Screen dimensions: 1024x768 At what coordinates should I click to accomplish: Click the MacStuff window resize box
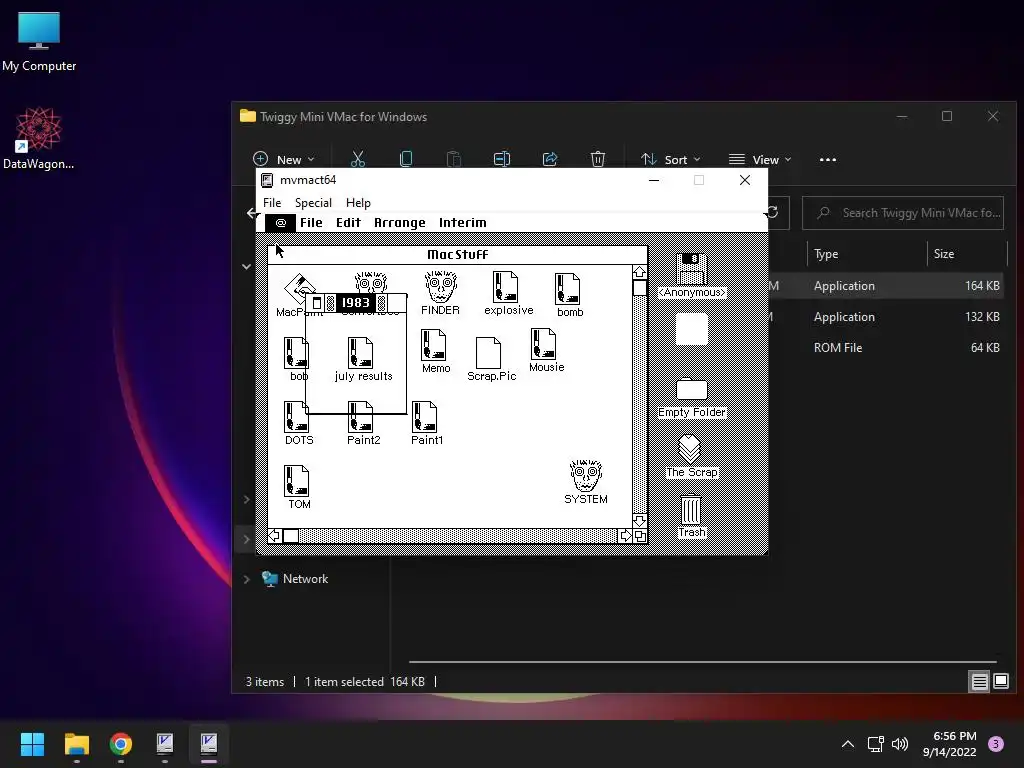640,536
